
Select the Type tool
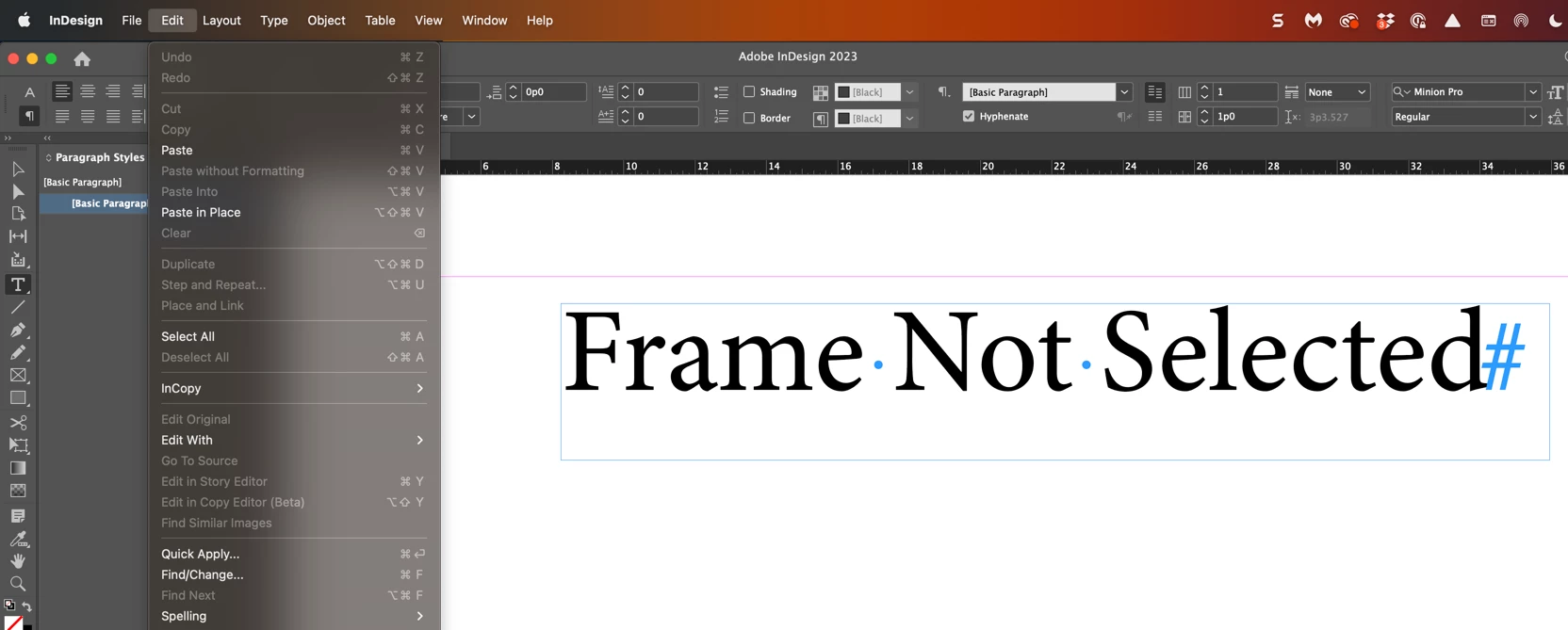18,284
